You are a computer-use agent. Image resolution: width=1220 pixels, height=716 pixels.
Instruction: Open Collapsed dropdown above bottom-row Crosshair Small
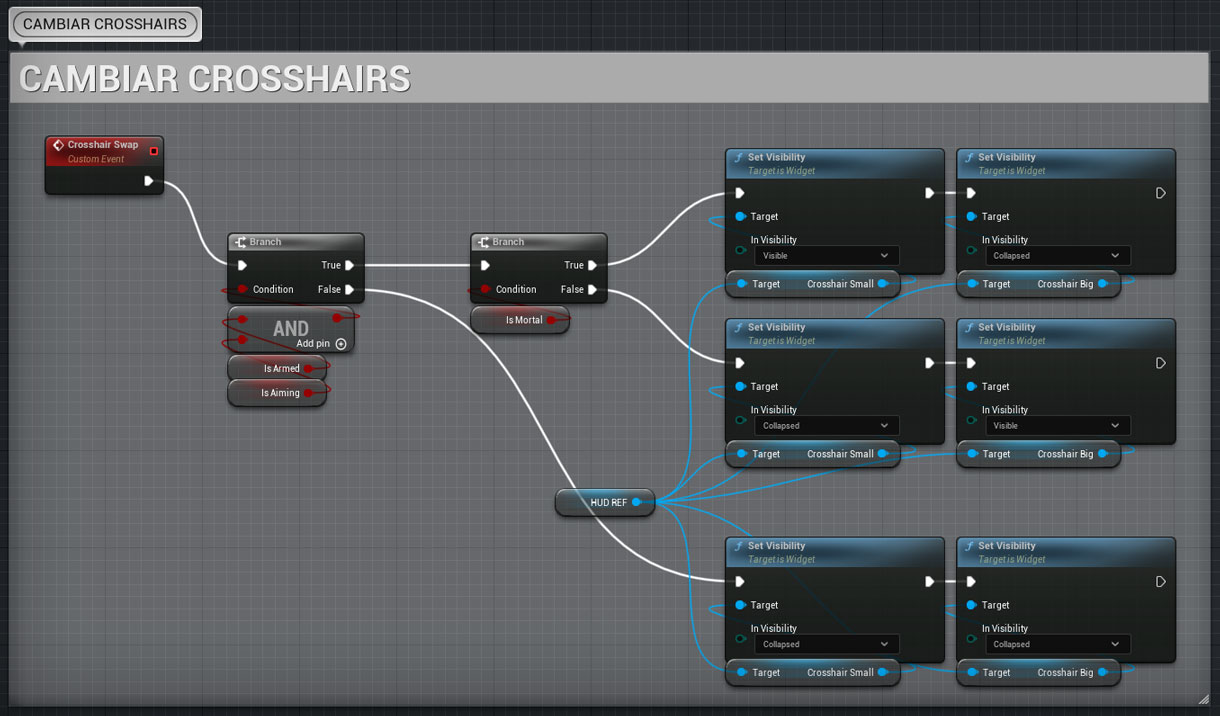pyautogui.click(x=826, y=645)
